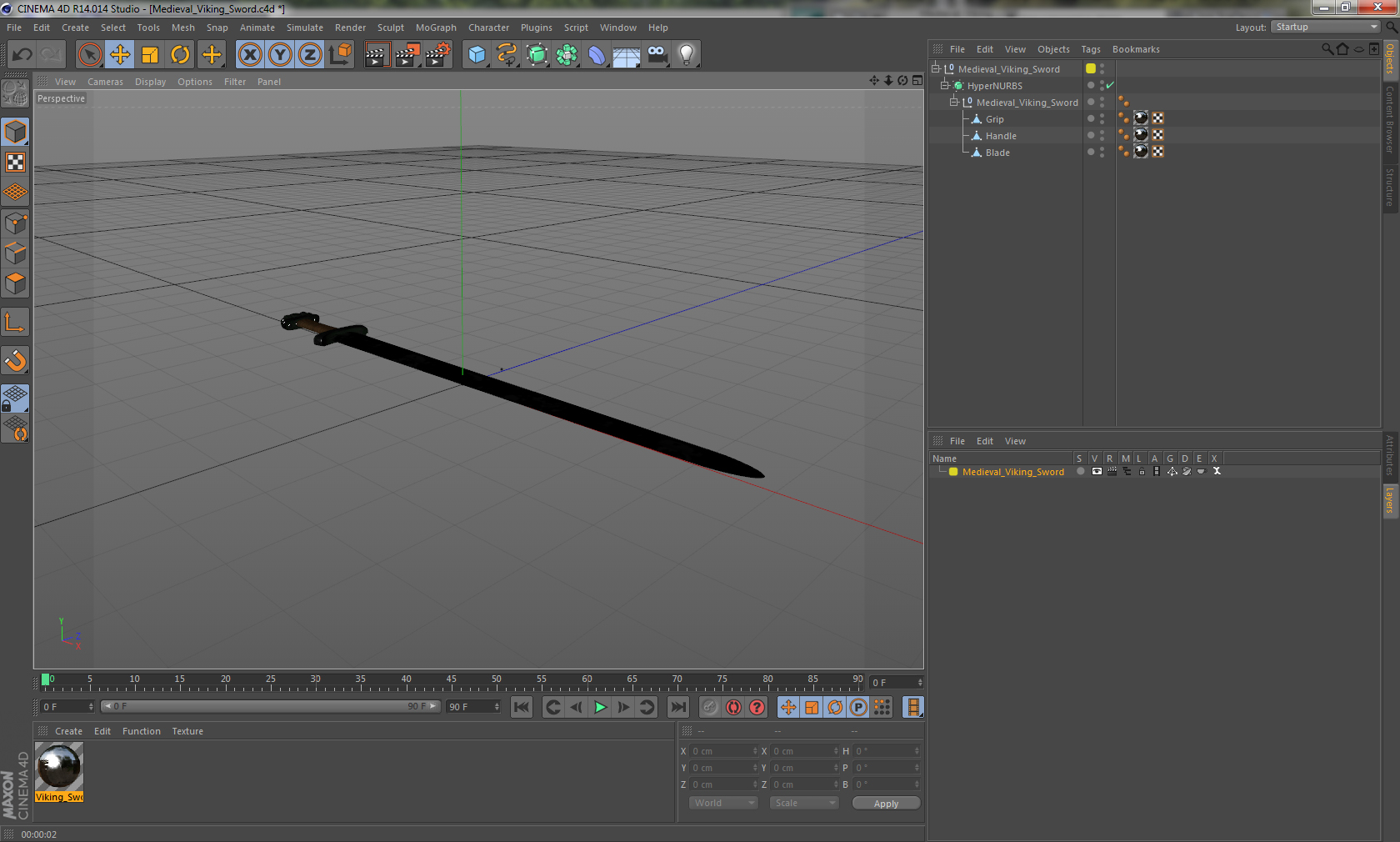Switch to Texture mode checkerboard icon
Viewport: 1400px width, 842px height.
tap(16, 163)
